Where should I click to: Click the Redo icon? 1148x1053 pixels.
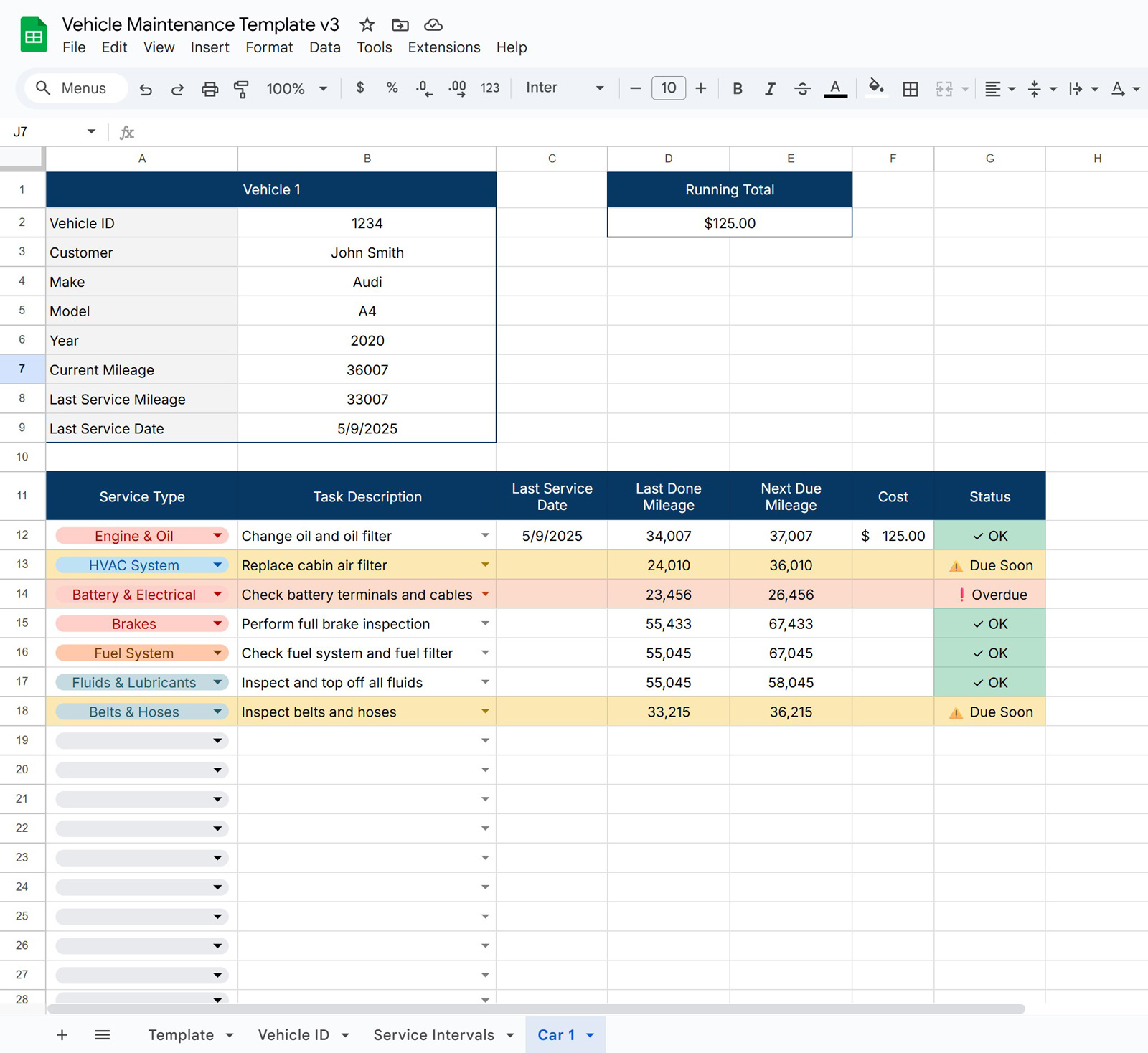tap(177, 89)
